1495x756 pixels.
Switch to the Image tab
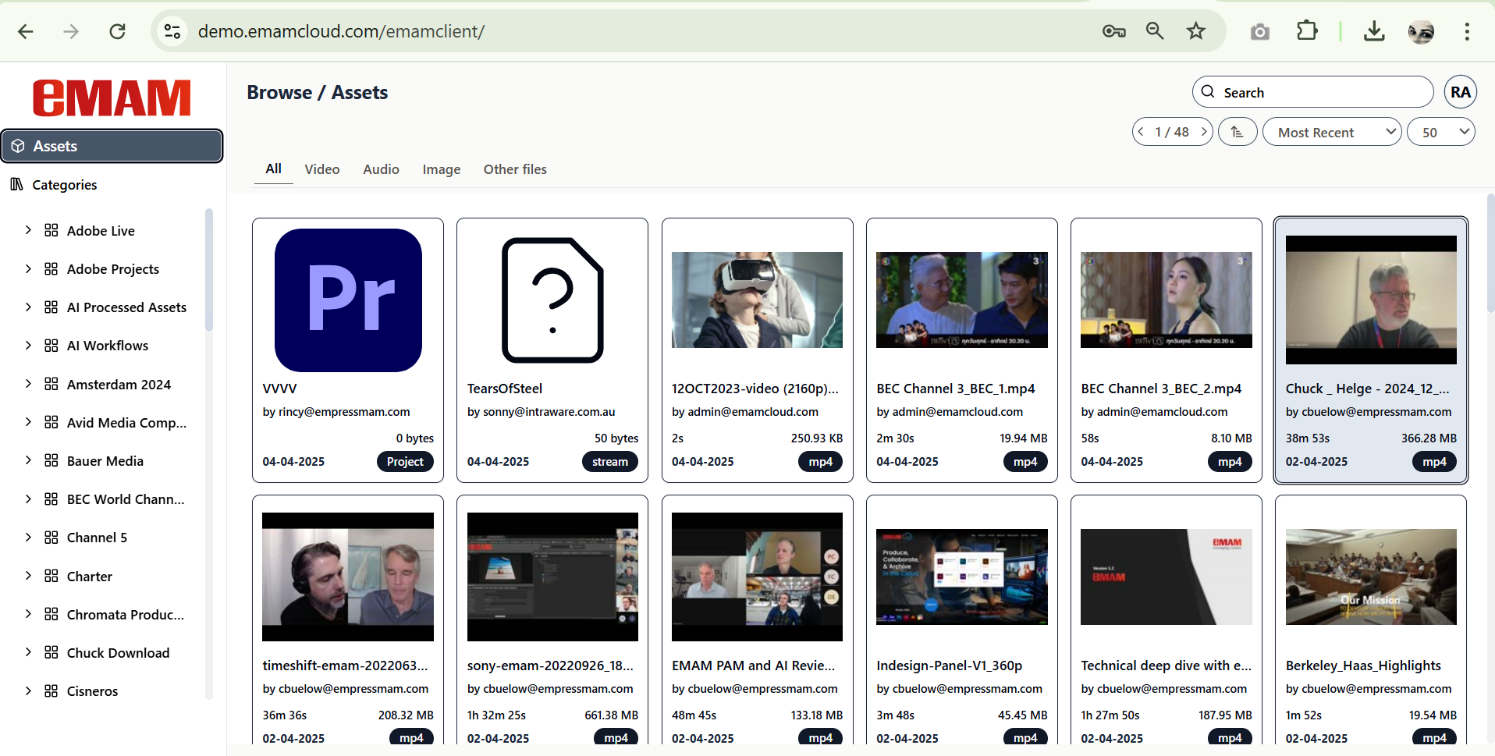pos(441,169)
